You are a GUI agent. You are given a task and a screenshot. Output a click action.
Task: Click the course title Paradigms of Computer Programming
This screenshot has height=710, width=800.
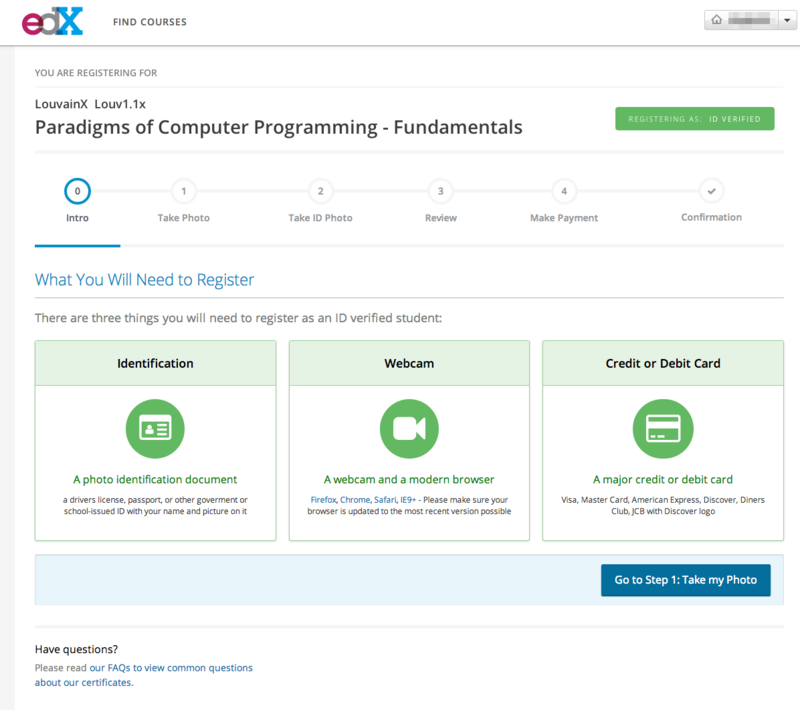[x=279, y=127]
